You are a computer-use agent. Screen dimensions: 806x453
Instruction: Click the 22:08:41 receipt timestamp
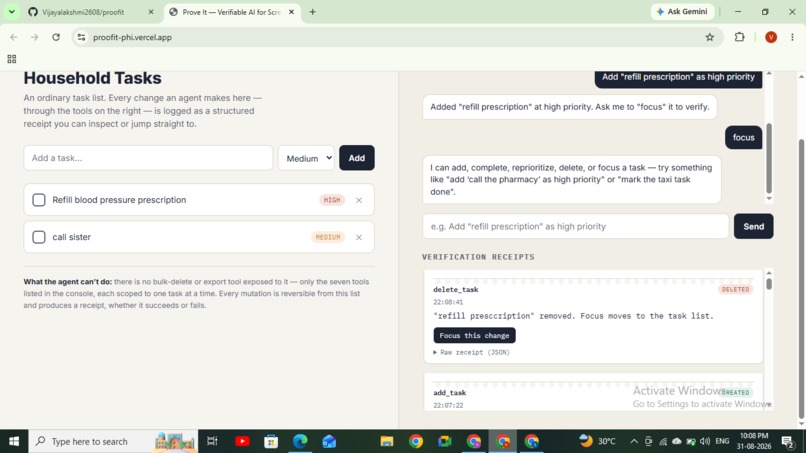448,302
